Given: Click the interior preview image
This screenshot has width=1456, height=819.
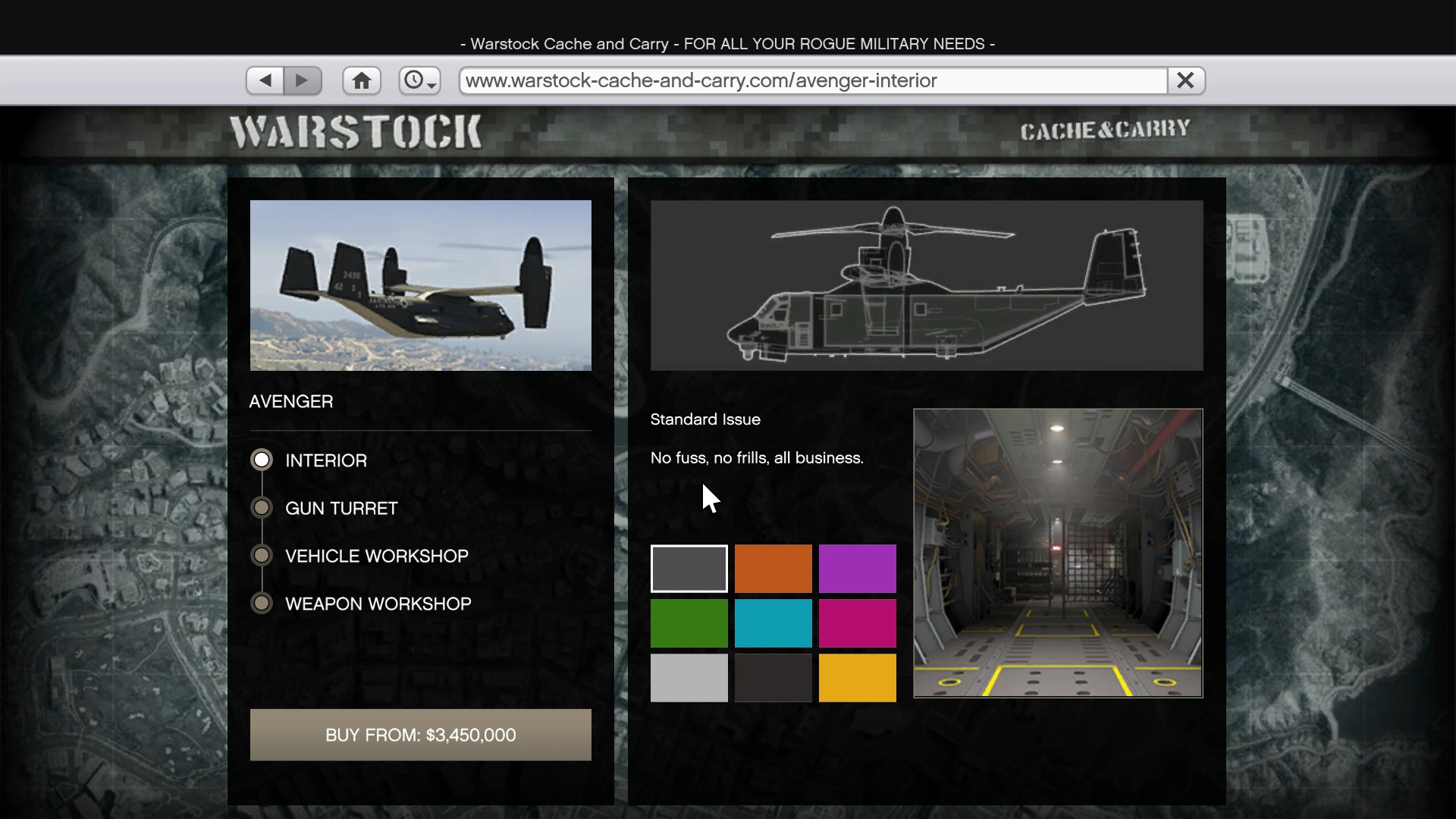Looking at the screenshot, I should [x=1058, y=553].
